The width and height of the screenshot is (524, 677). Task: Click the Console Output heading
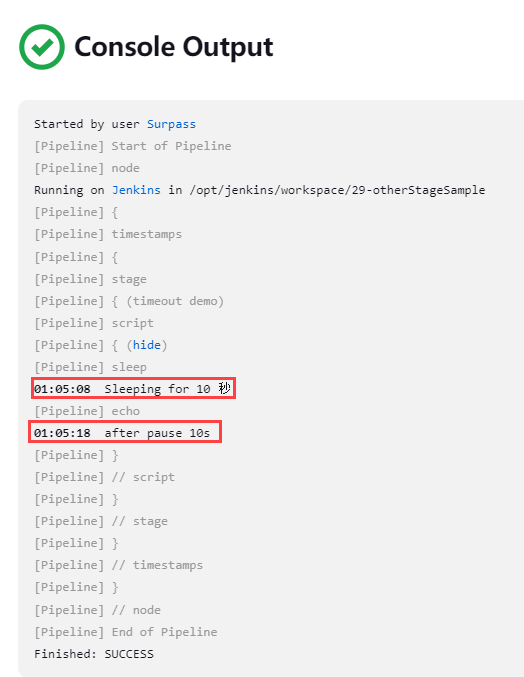click(174, 47)
